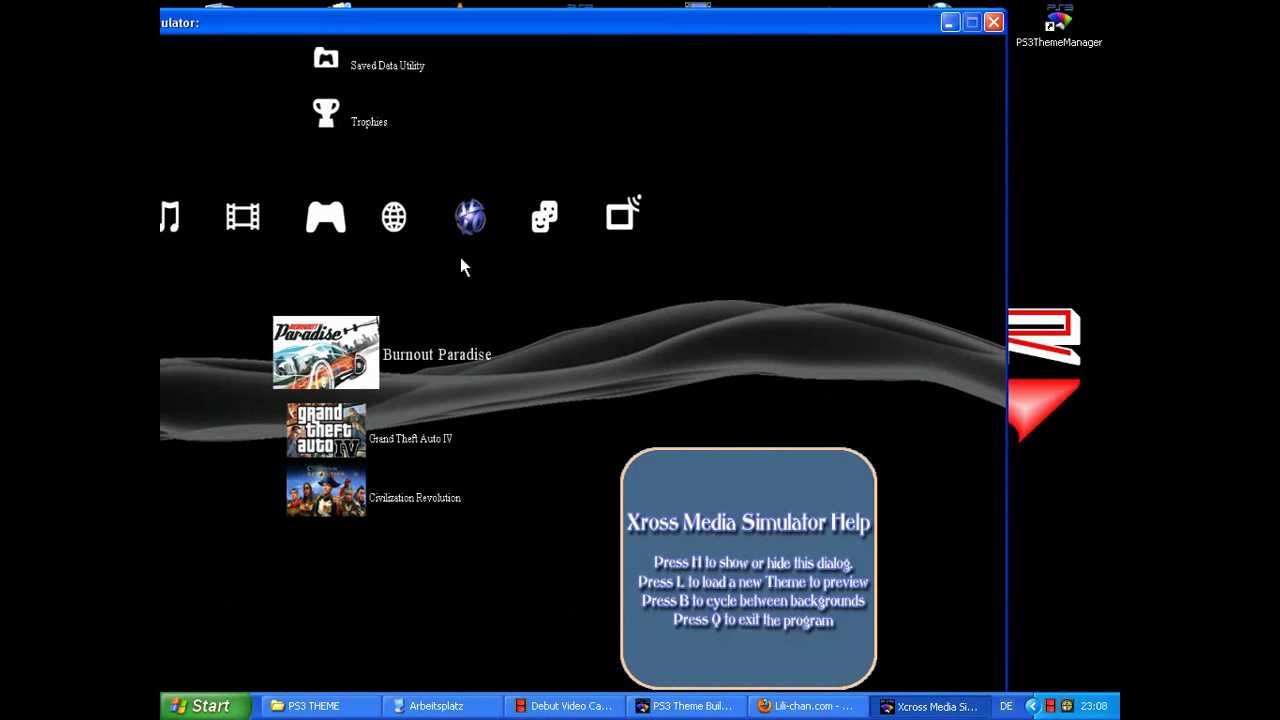Viewport: 1280px width, 720px height.
Task: Close the simulator window
Action: click(994, 22)
